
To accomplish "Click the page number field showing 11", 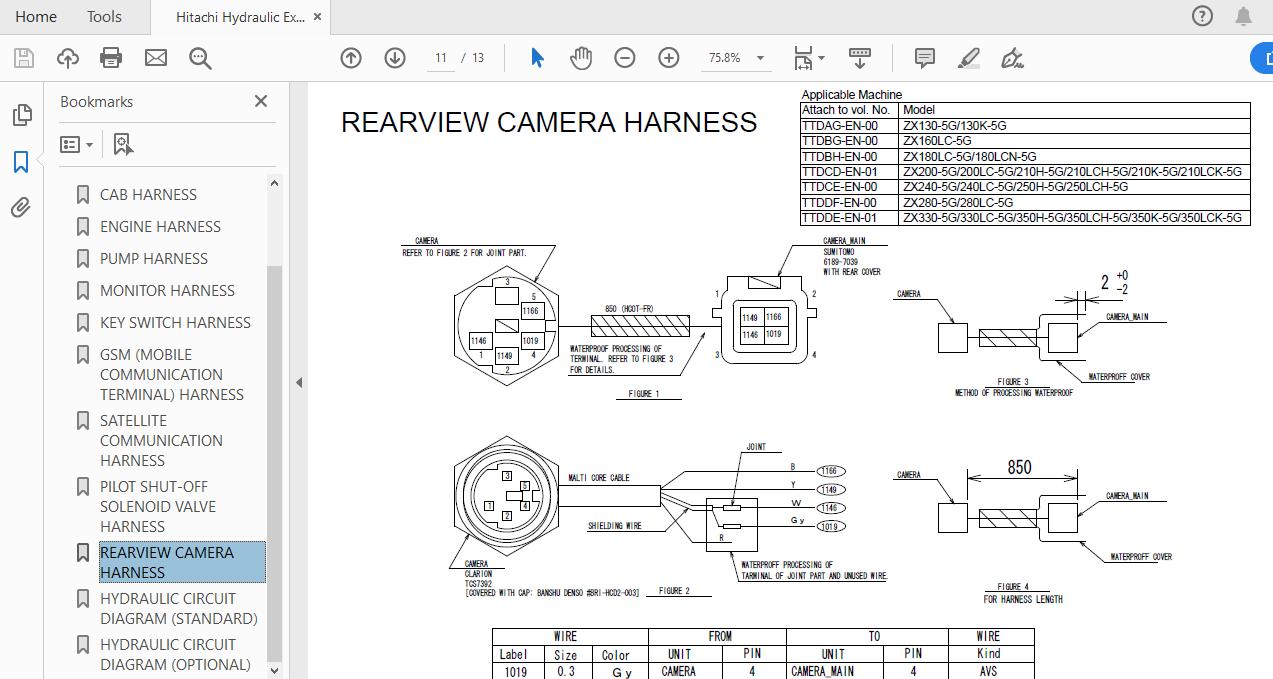I will [440, 58].
